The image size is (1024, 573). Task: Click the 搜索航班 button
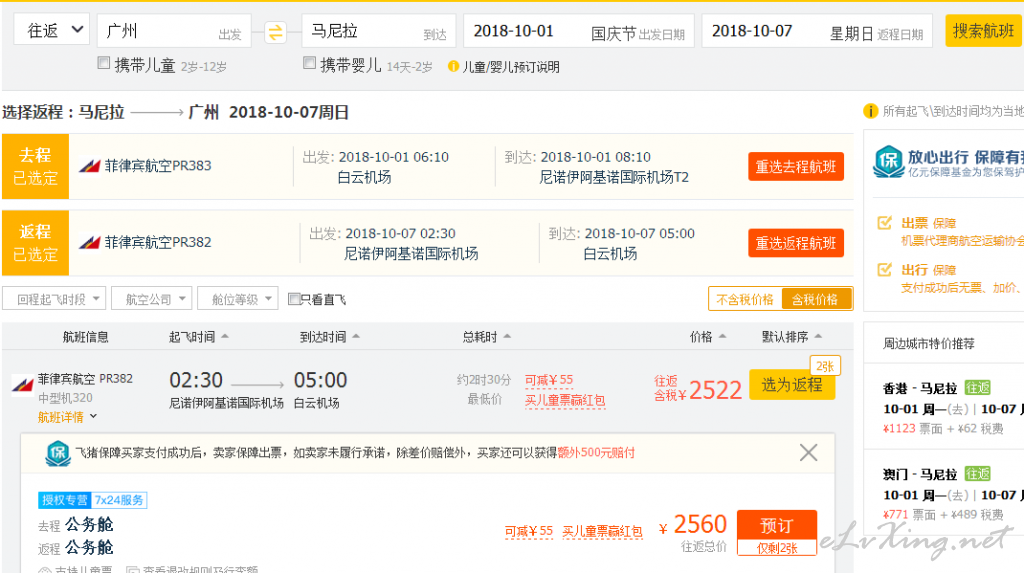(983, 31)
